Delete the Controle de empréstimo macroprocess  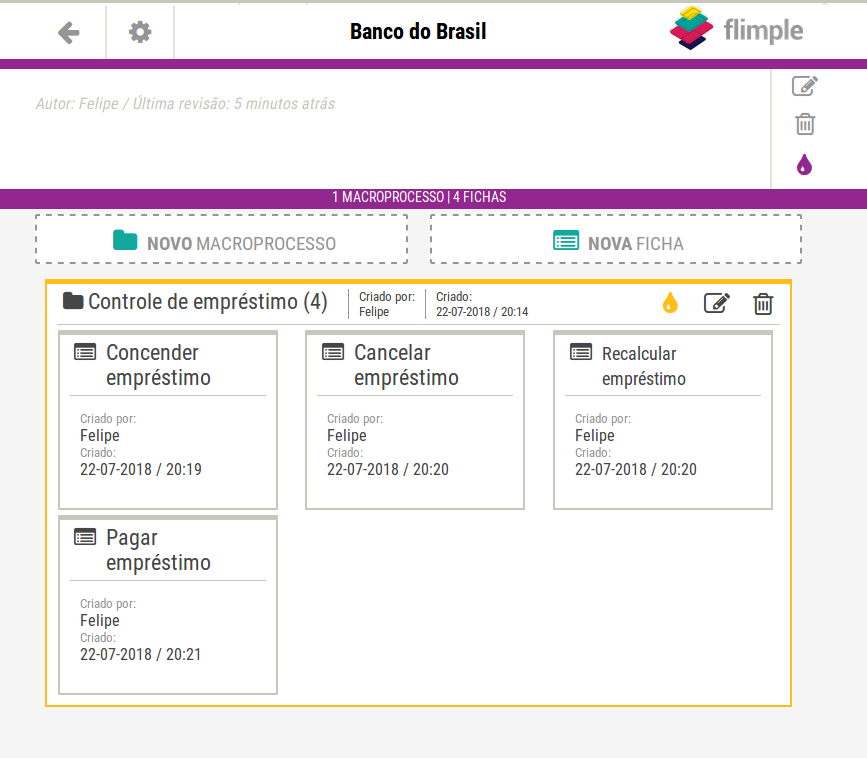point(763,304)
